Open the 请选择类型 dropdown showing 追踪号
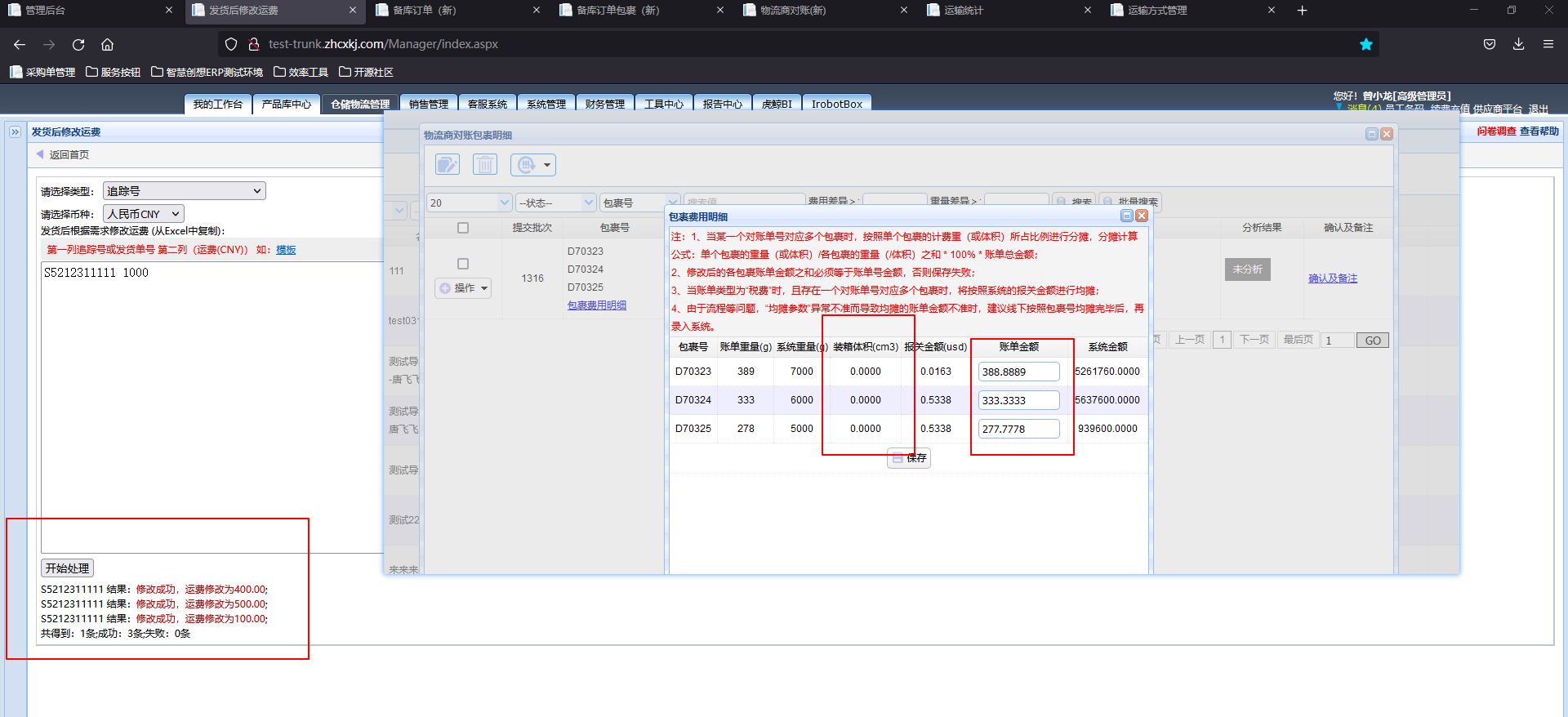The image size is (1568, 717). (185, 191)
